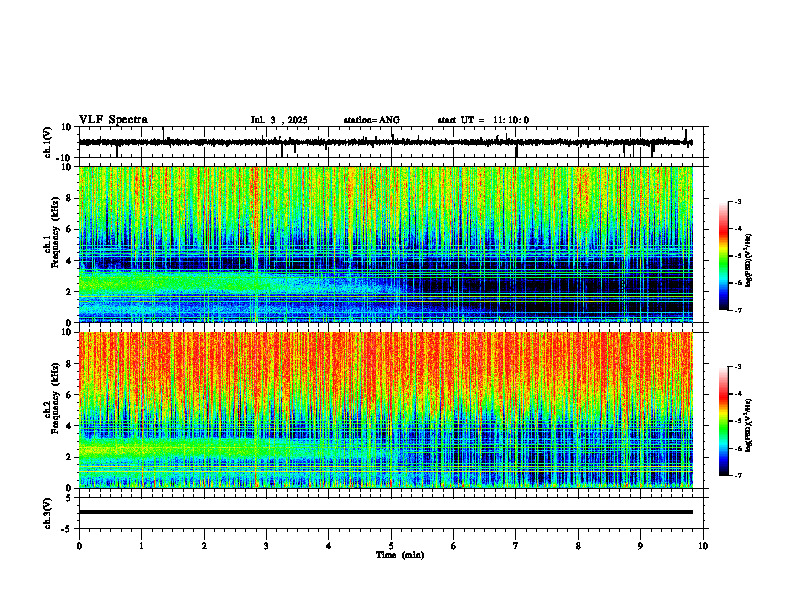This screenshot has width=792, height=612.
Task: Click the time-axis tick label "5"
Action: coord(391,546)
